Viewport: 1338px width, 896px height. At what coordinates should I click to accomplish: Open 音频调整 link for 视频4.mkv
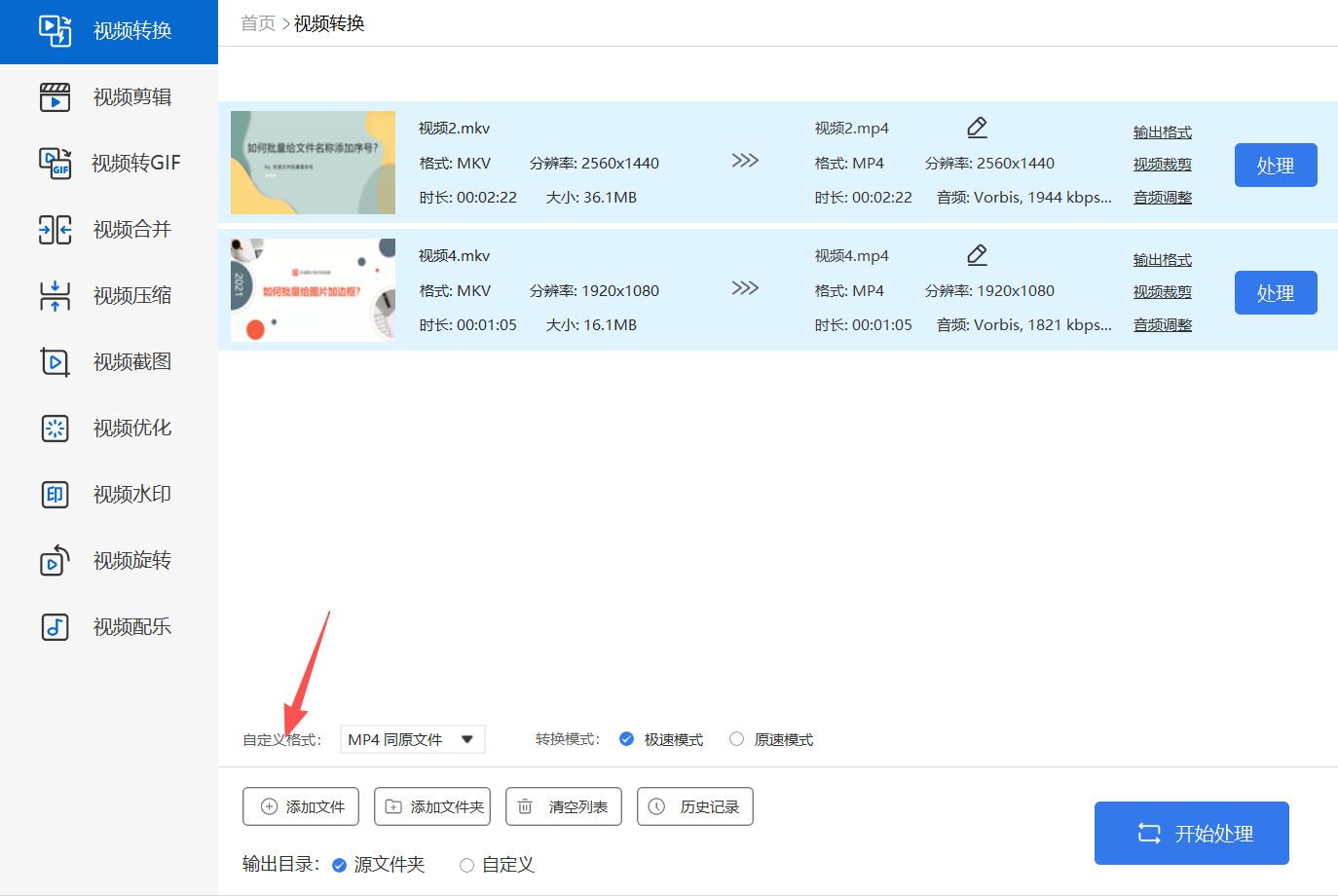pos(1163,325)
